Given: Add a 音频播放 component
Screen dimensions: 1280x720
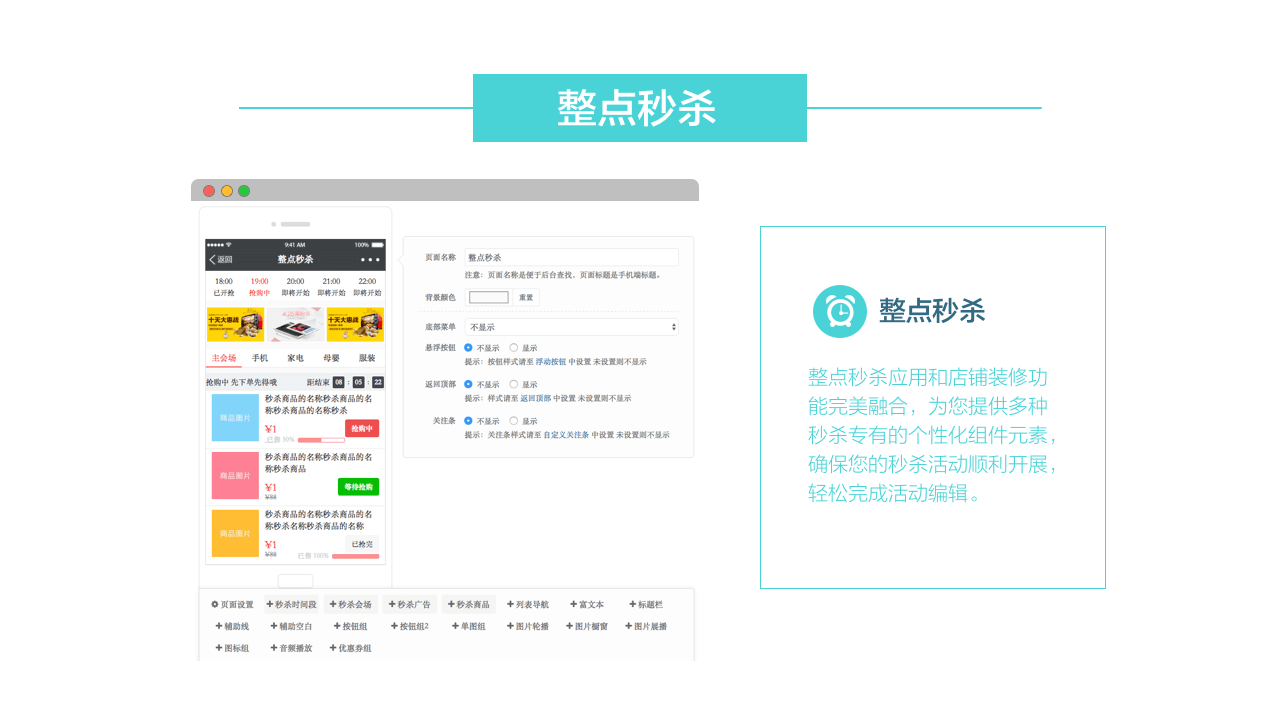Looking at the screenshot, I should [291, 649].
